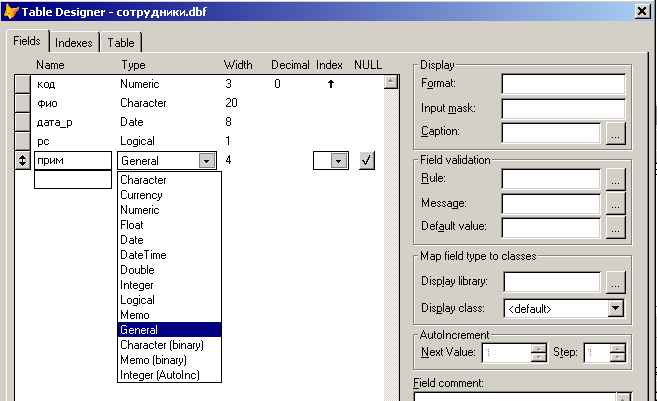Open the Rule expression builder button
The height and width of the screenshot is (401, 657).
pyautogui.click(x=616, y=179)
